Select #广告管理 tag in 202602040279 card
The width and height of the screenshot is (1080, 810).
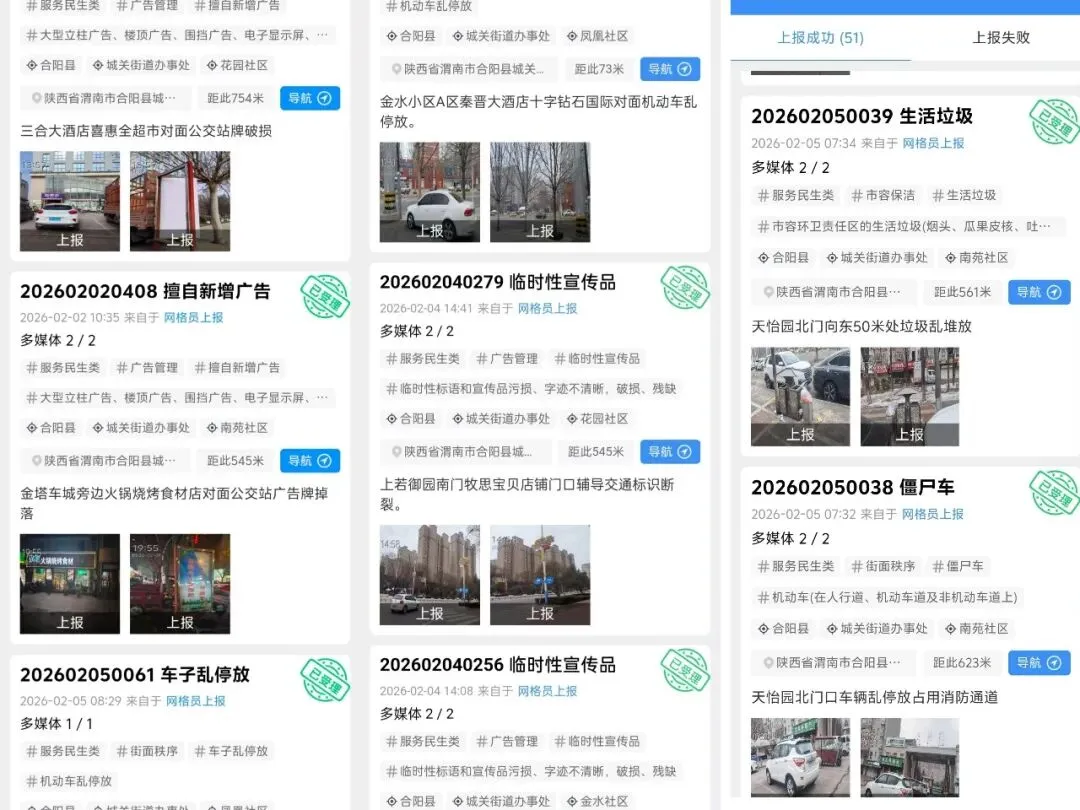507,359
